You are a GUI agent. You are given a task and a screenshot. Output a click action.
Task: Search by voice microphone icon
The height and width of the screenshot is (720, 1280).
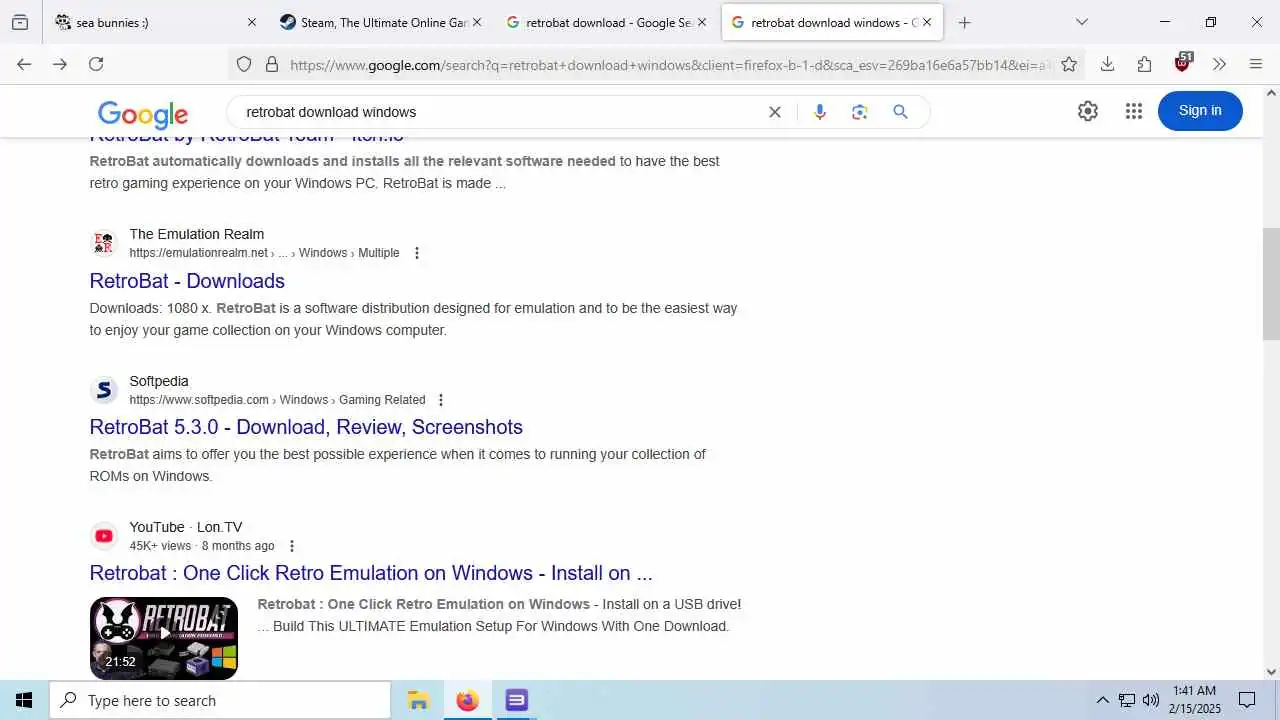(820, 112)
